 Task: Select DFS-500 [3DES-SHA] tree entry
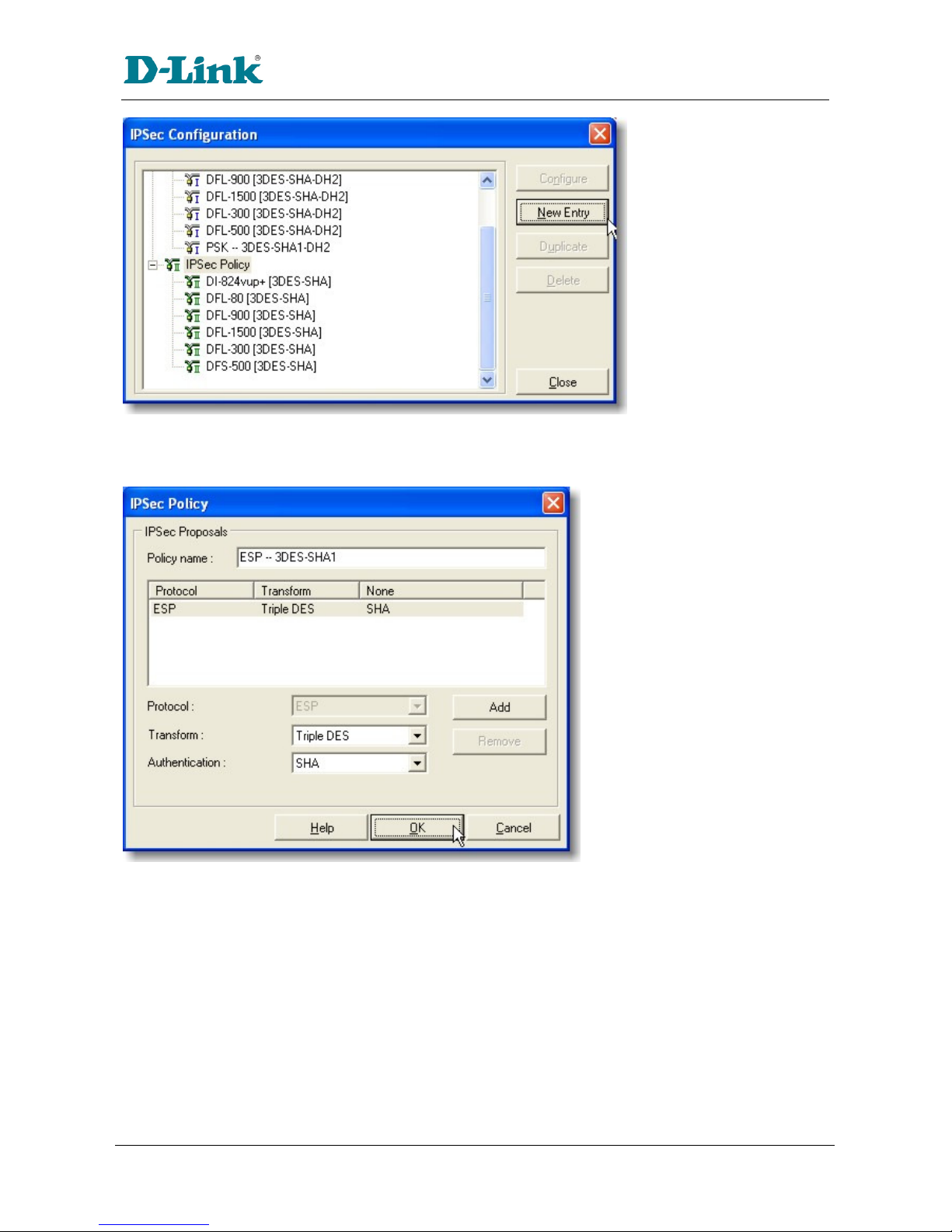pos(261,367)
